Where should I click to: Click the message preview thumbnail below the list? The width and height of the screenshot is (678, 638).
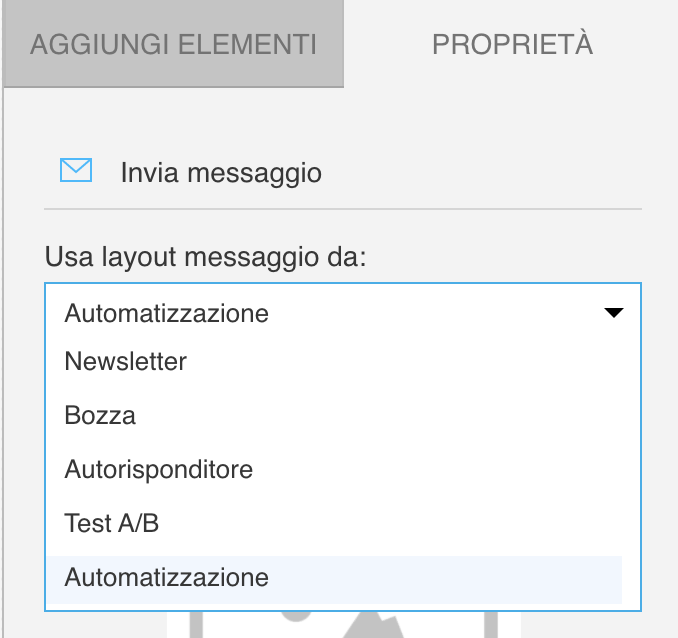(x=344, y=625)
